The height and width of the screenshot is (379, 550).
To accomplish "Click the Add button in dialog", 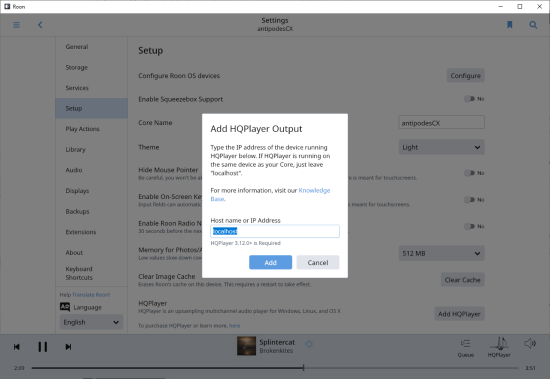I will point(270,262).
